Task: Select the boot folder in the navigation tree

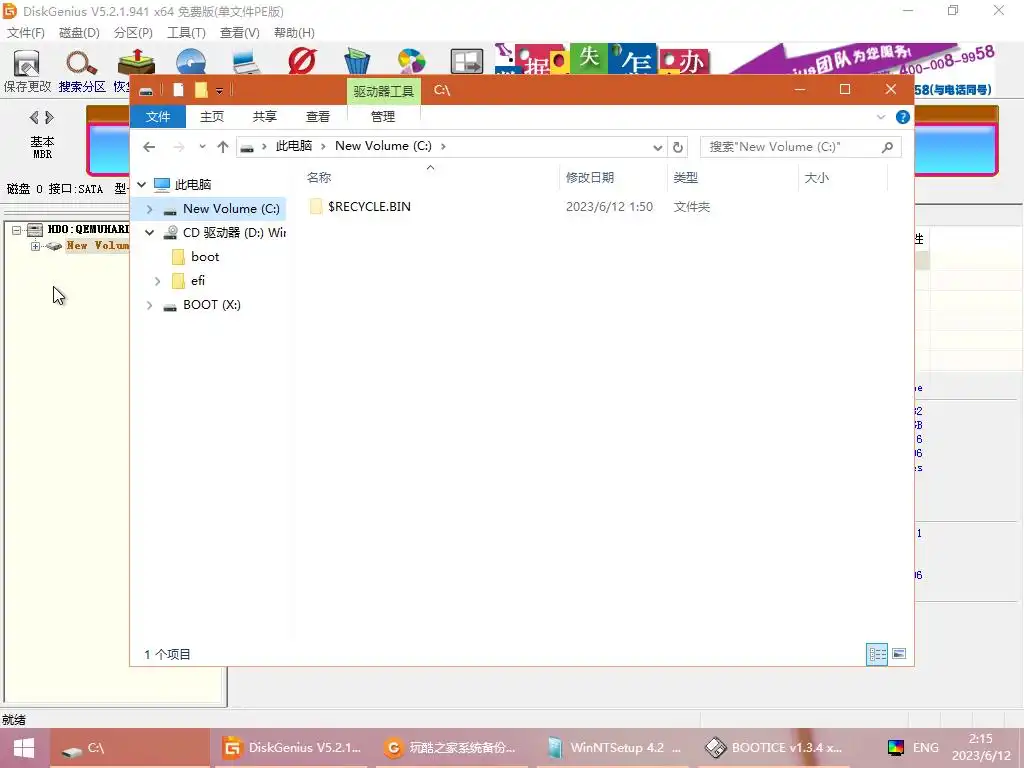Action: 204,257
